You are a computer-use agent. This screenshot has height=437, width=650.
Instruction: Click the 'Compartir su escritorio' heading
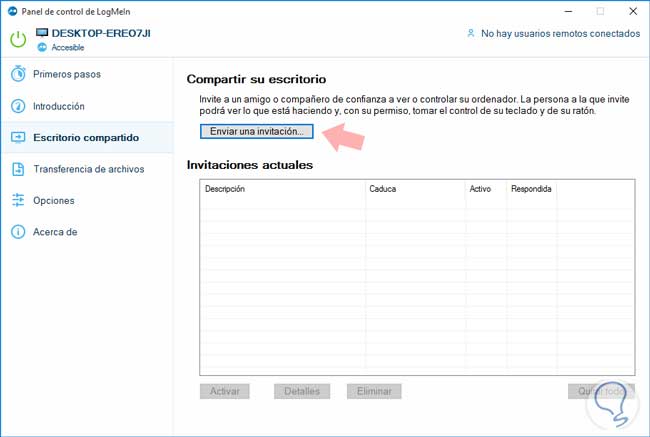(256, 79)
